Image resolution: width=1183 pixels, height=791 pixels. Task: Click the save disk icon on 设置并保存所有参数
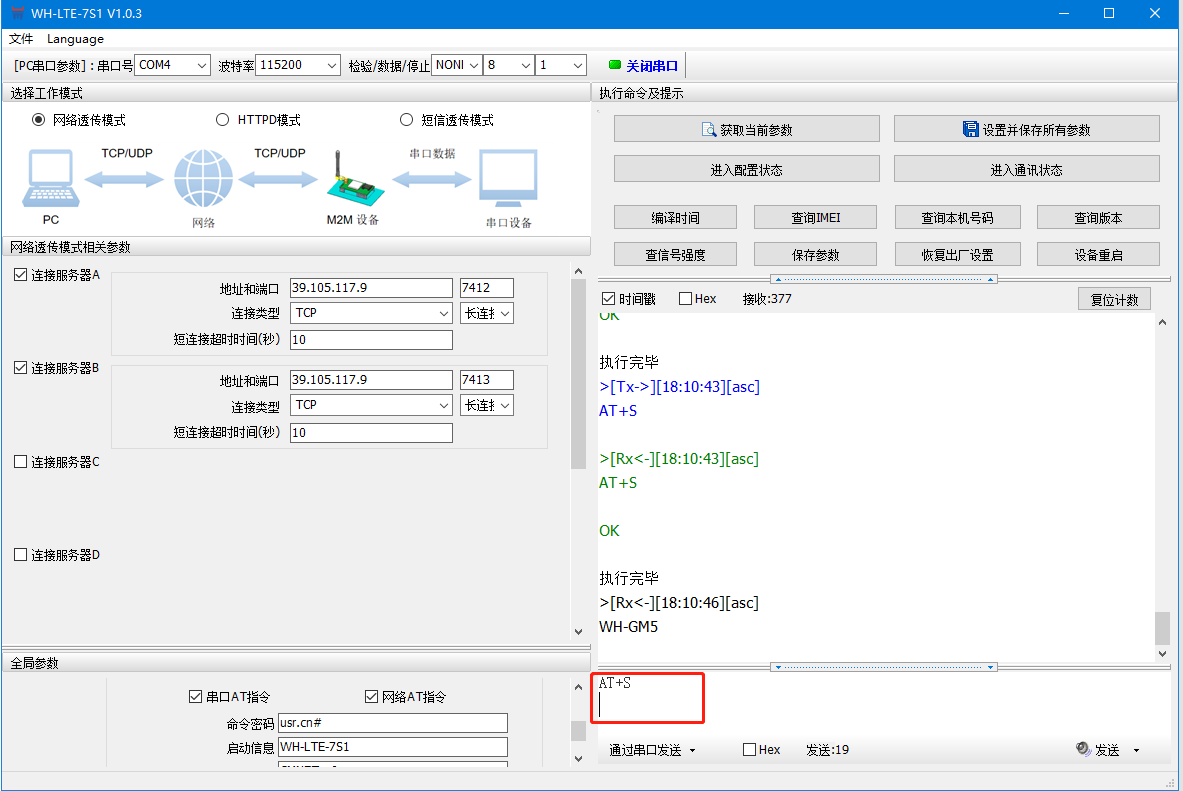click(x=970, y=130)
